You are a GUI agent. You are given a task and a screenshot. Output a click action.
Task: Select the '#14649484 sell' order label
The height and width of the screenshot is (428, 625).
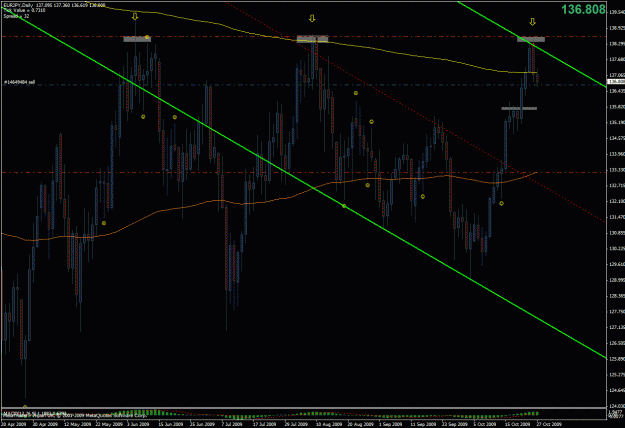[19, 82]
